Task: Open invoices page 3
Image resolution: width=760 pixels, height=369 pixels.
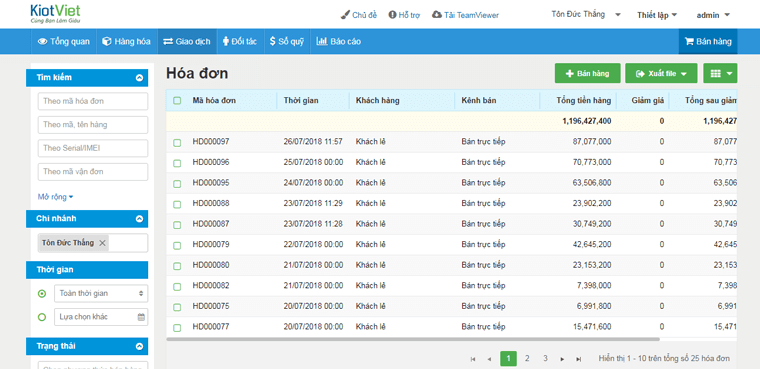Action: (x=545, y=359)
